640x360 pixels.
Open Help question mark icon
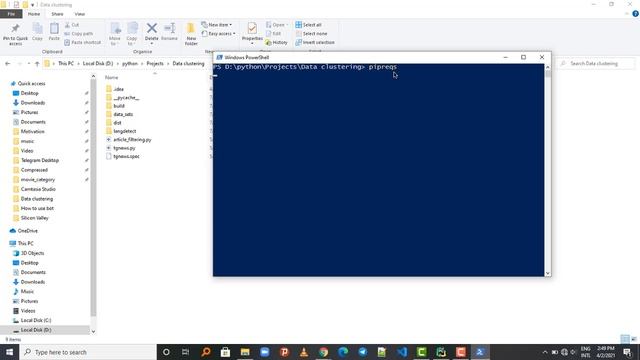[636, 14]
